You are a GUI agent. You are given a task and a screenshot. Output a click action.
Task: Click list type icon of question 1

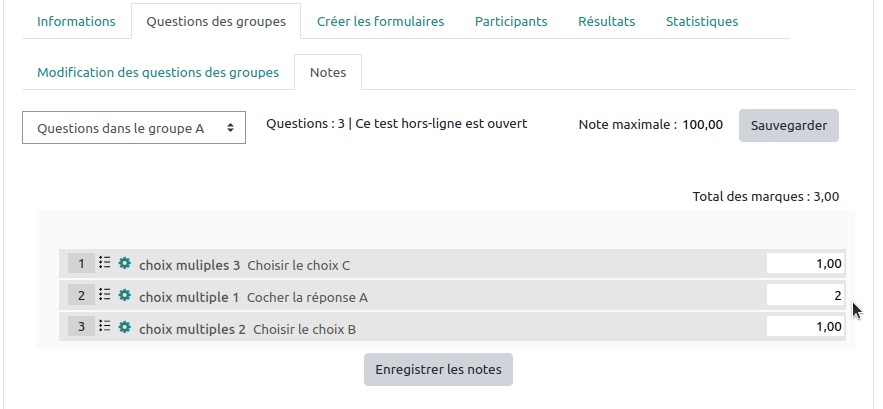tap(105, 264)
